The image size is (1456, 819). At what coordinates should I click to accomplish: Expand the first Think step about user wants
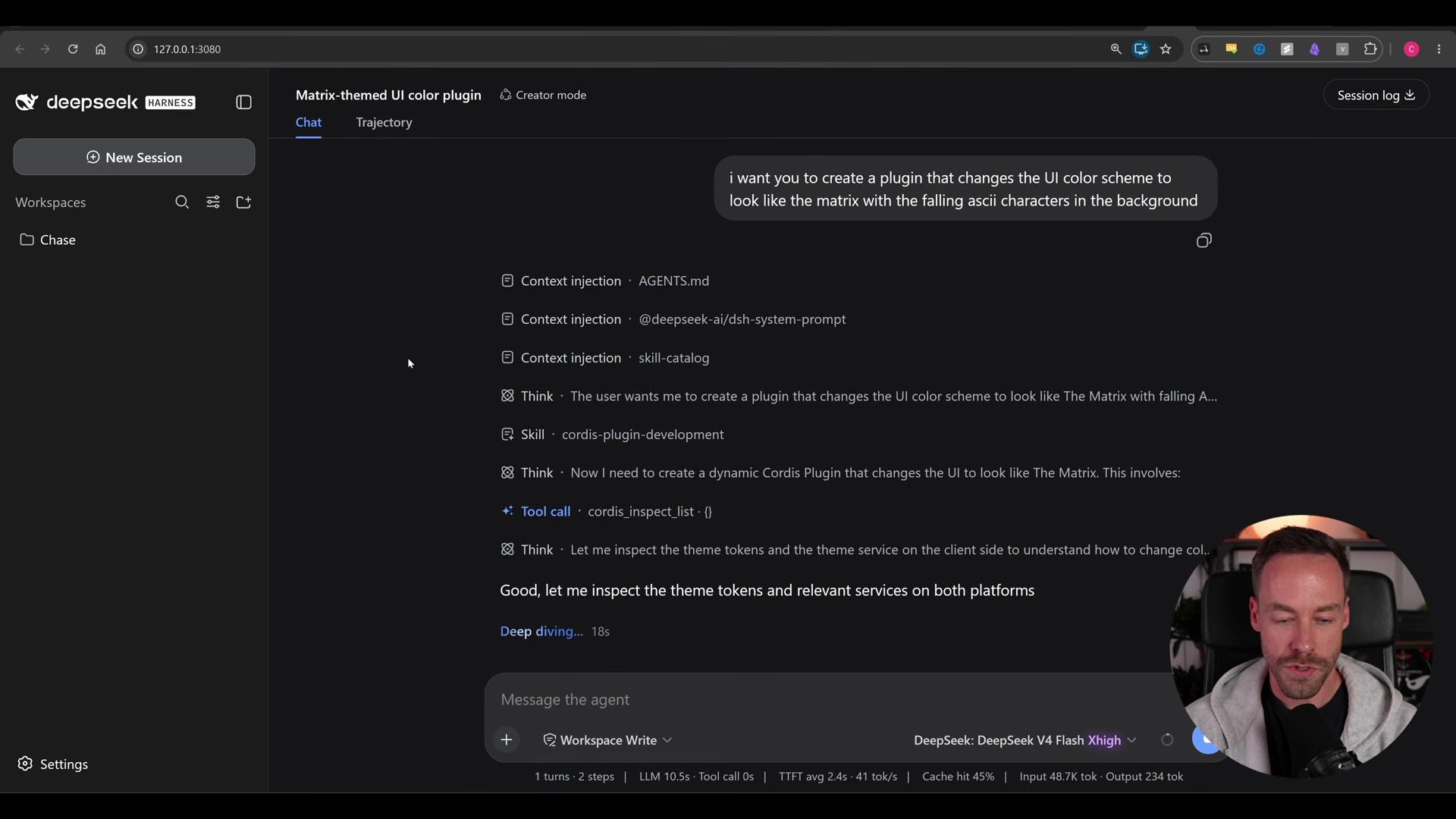[x=858, y=397]
